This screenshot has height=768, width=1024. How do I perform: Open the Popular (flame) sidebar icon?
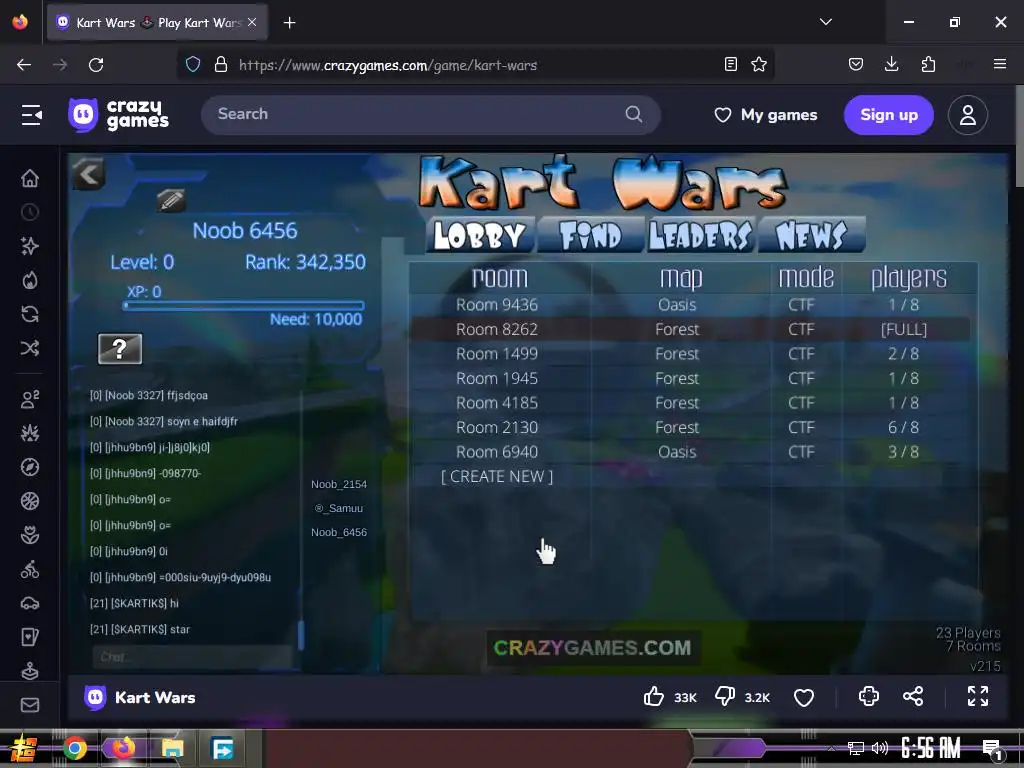[x=30, y=280]
